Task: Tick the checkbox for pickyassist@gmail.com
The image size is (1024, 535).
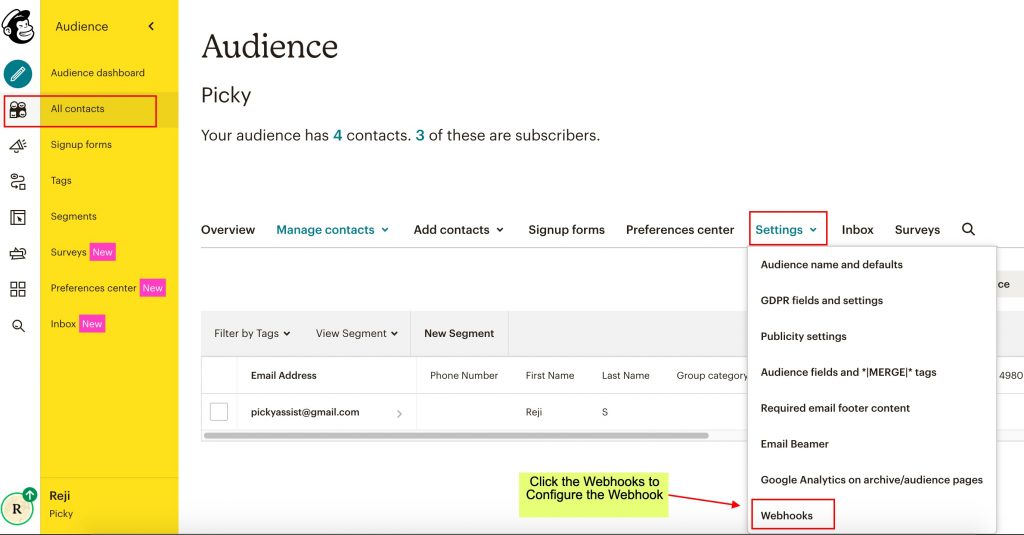Action: (219, 412)
